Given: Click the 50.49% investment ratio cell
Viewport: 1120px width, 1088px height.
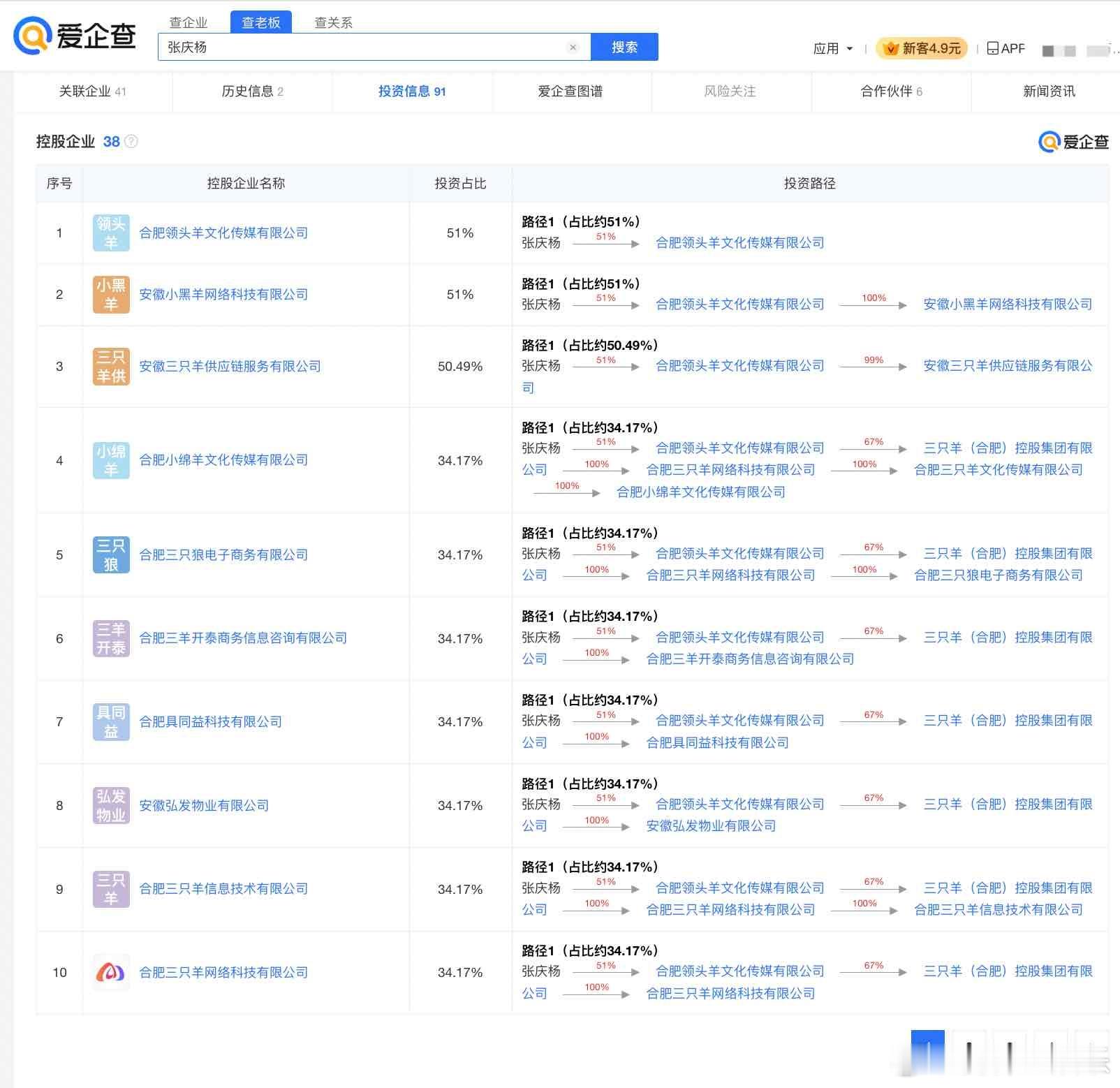Looking at the screenshot, I should pyautogui.click(x=460, y=367).
